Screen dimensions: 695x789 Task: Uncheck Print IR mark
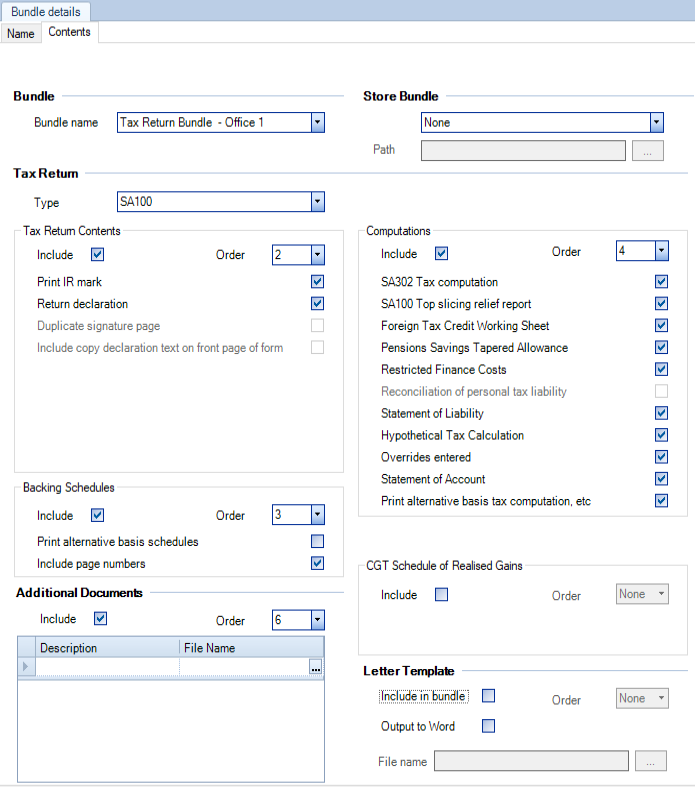click(x=317, y=281)
